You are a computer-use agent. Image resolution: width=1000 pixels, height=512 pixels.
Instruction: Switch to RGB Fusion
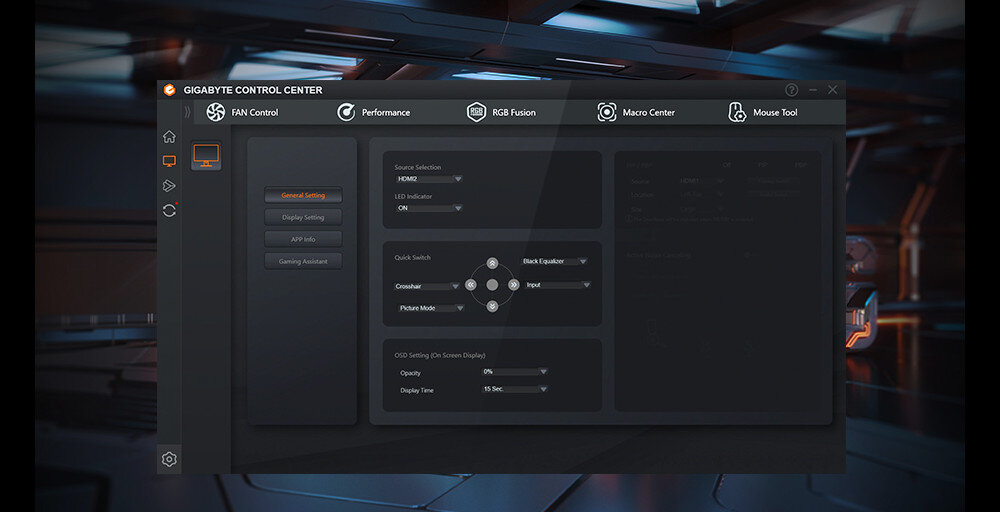(501, 112)
